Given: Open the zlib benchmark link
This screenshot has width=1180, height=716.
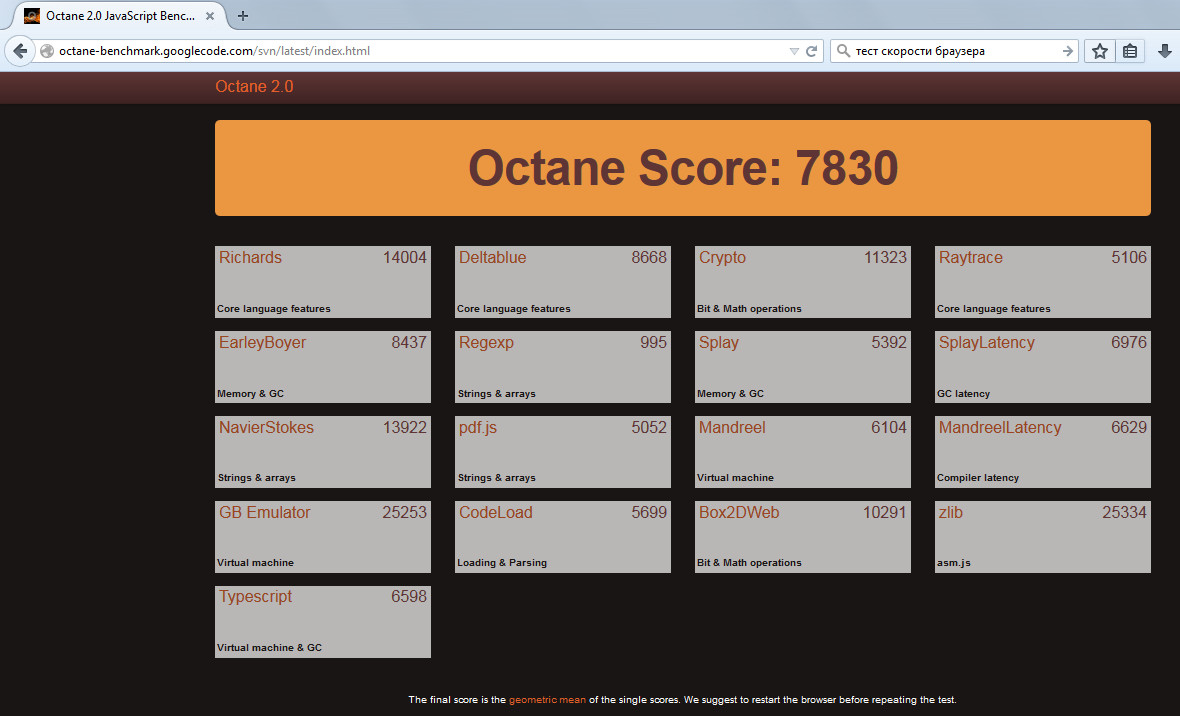Looking at the screenshot, I should [x=951, y=513].
